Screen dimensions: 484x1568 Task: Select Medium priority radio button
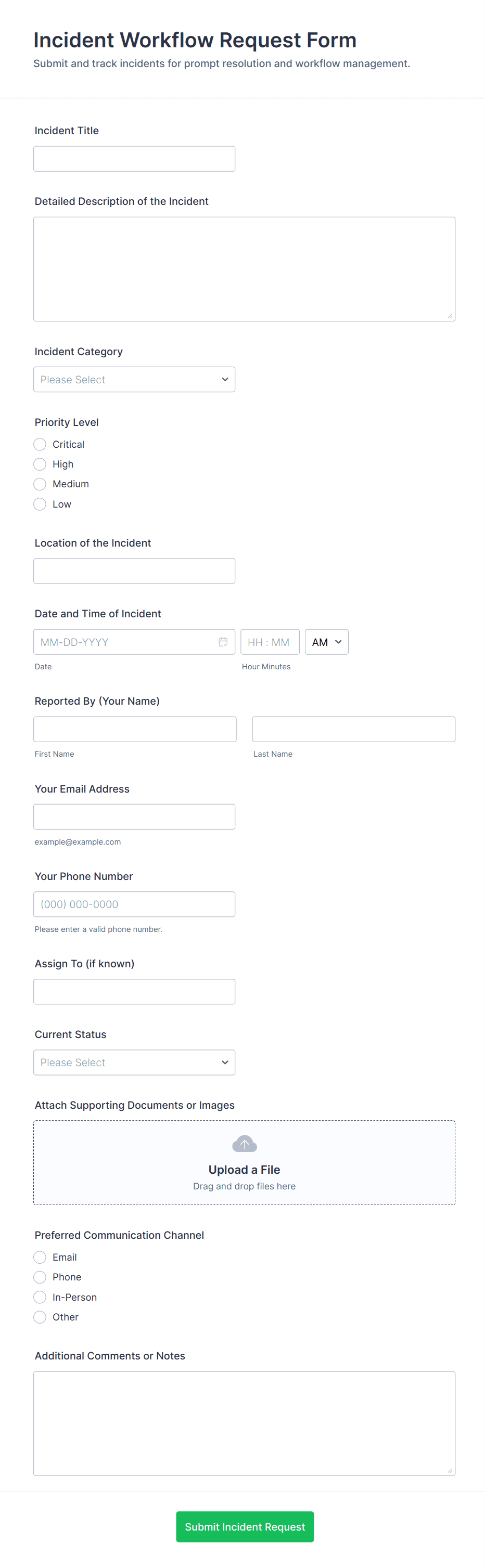click(x=40, y=484)
